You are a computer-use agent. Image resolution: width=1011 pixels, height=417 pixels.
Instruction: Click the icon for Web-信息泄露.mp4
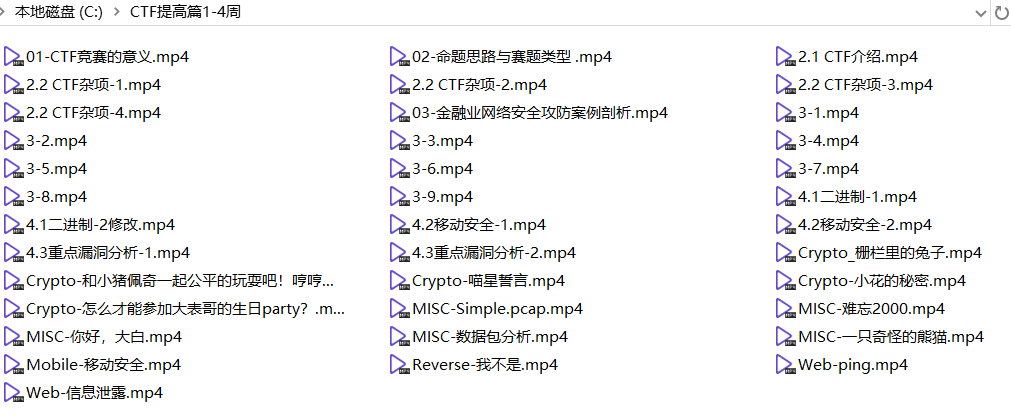[14, 393]
